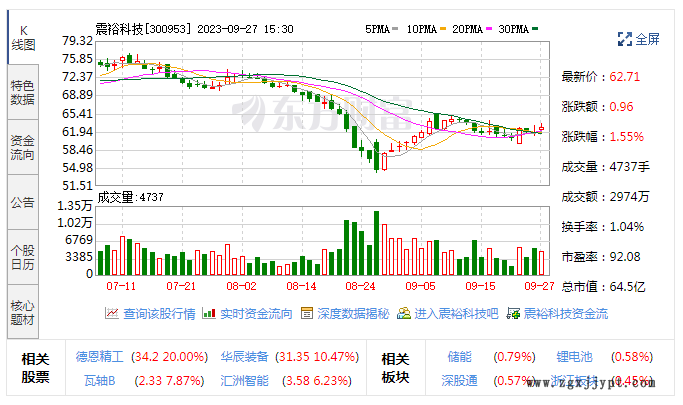Click the 08-02 date axis label

(x=241, y=286)
